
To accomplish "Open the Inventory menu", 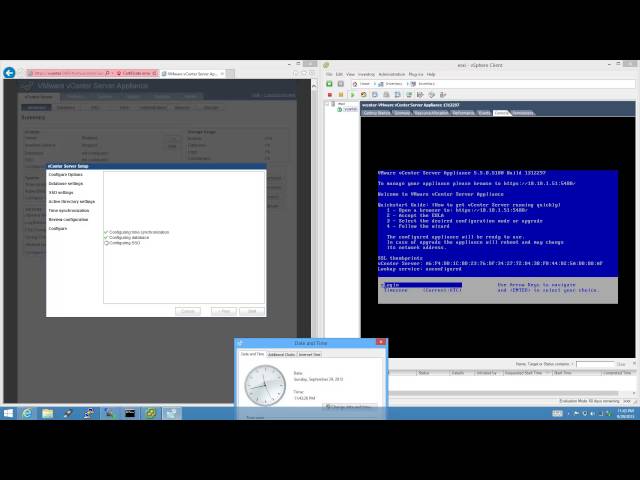I will [366, 74].
